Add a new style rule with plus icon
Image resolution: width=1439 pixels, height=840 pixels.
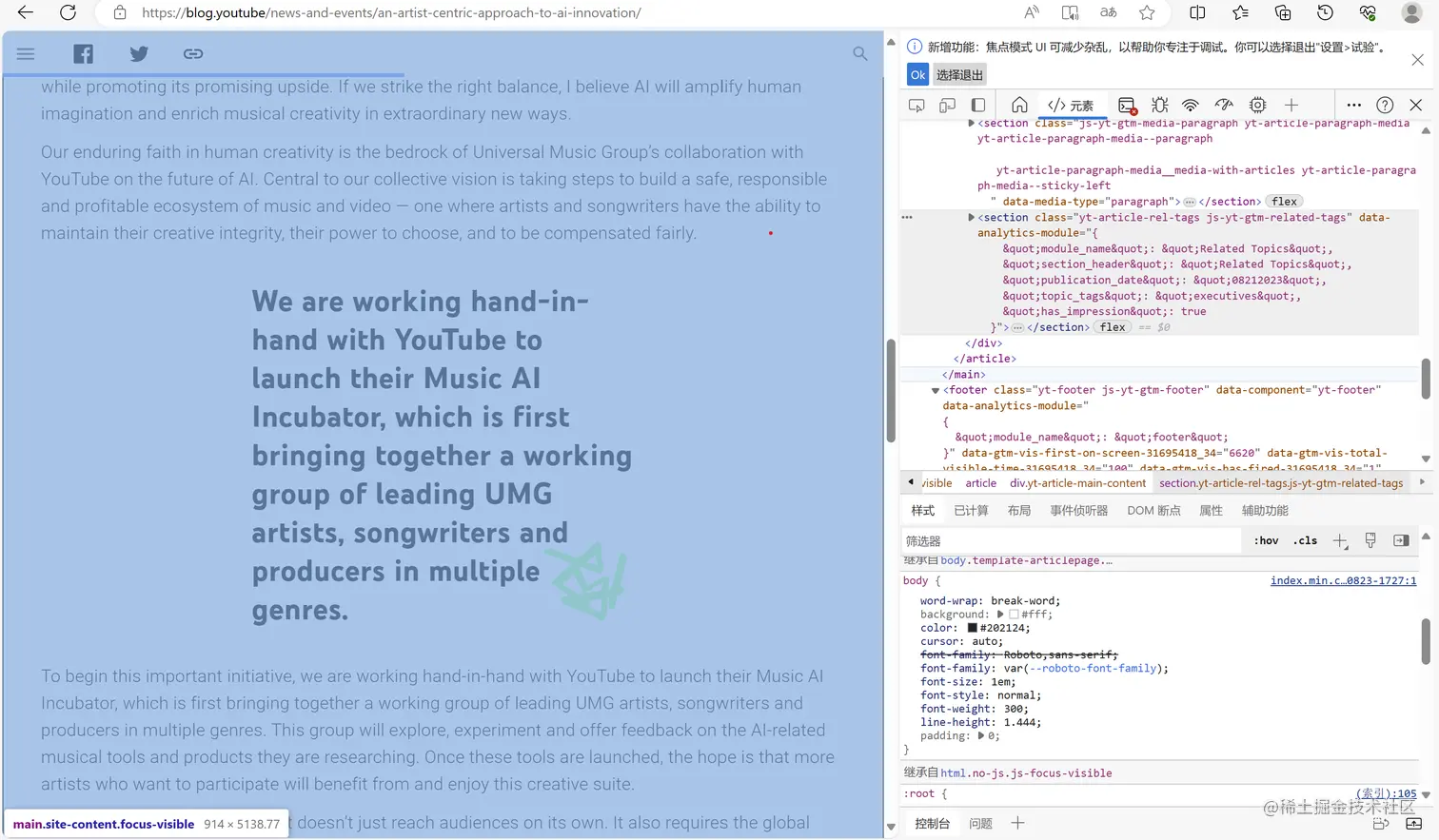(x=1340, y=540)
